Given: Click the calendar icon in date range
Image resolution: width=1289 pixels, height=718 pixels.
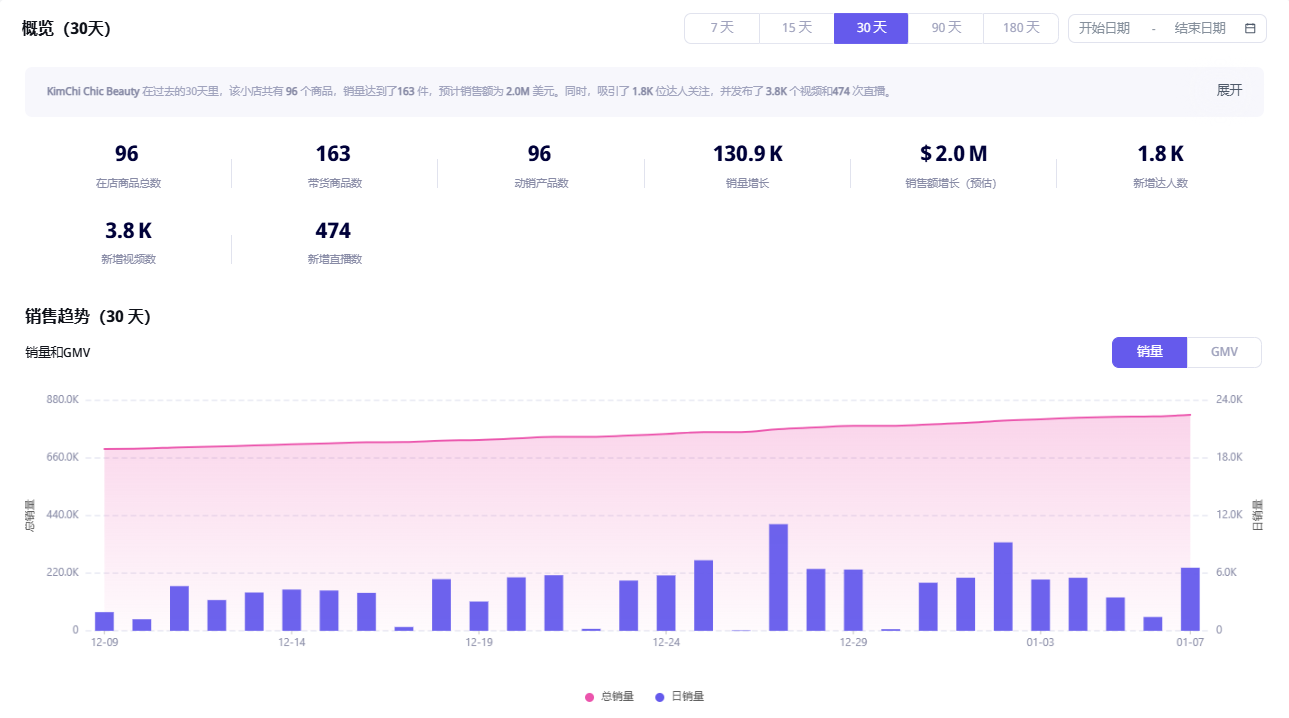Looking at the screenshot, I should click(1250, 28).
